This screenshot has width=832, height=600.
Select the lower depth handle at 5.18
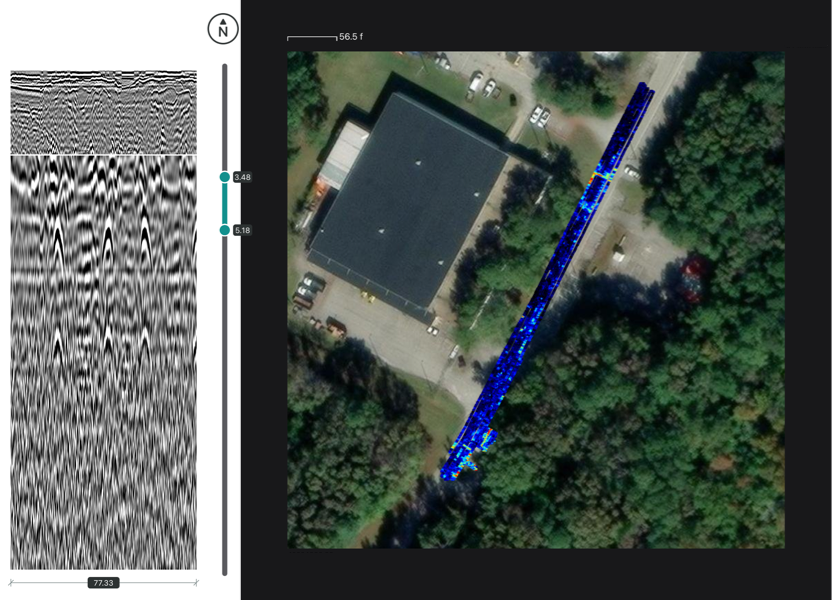(225, 230)
